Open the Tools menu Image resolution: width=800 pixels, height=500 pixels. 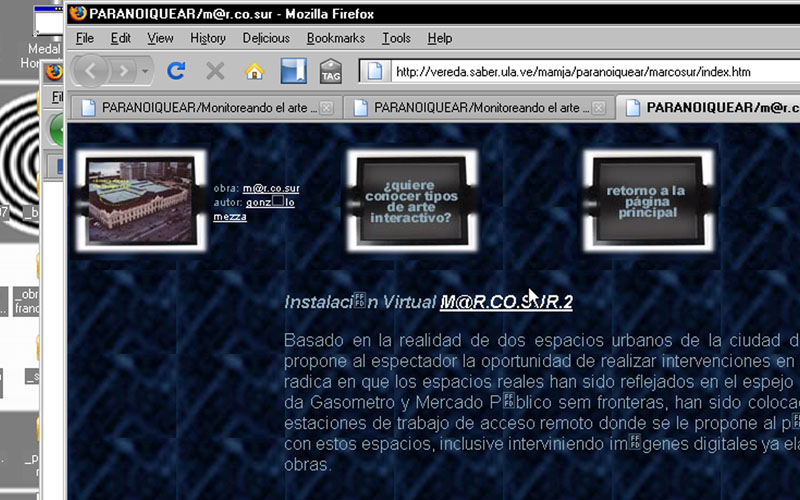(396, 38)
